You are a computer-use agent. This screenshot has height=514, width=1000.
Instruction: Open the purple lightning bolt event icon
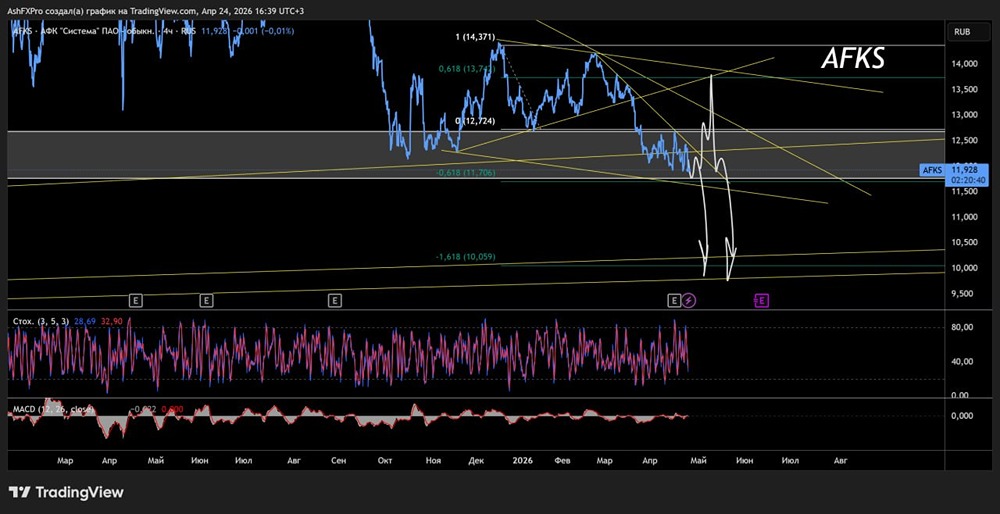(689, 300)
